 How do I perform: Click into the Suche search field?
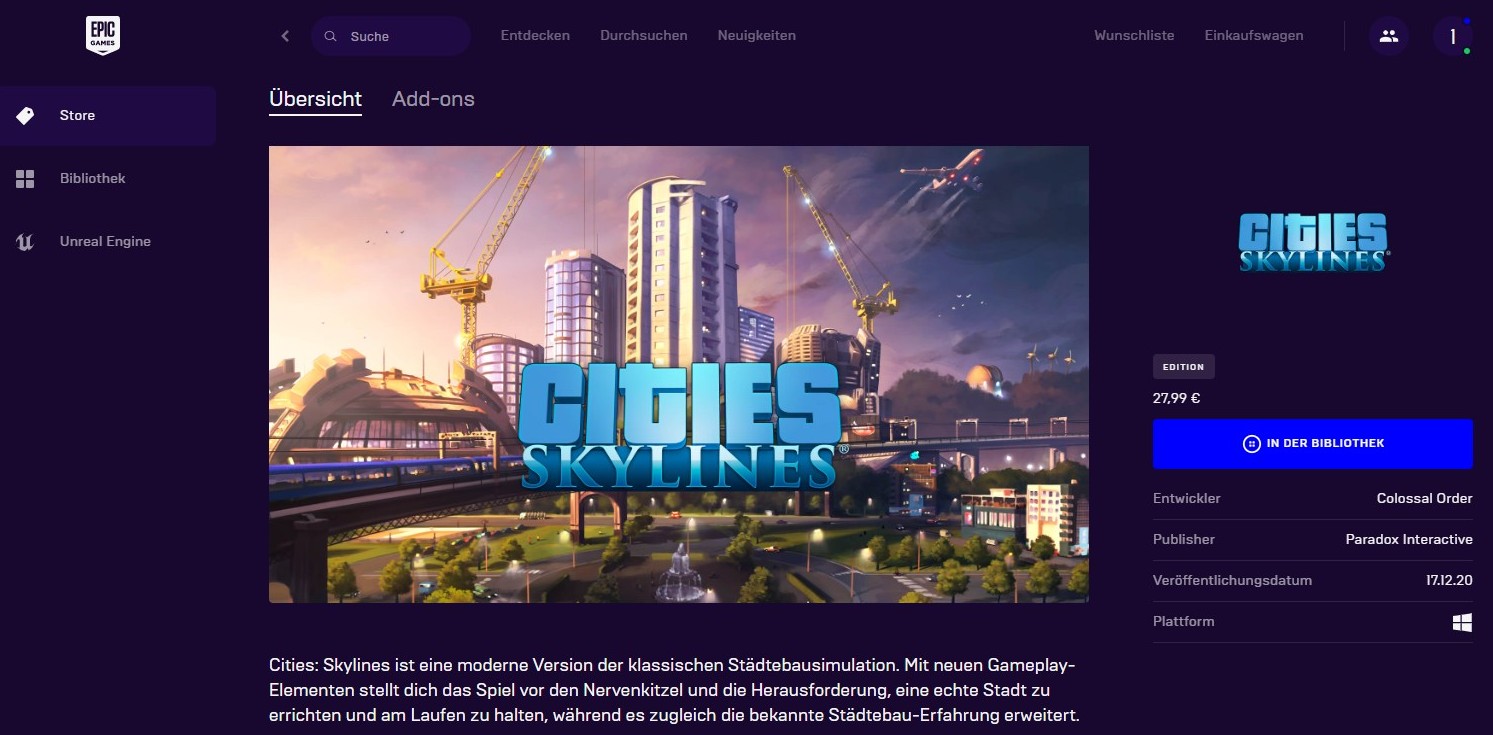tap(391, 36)
